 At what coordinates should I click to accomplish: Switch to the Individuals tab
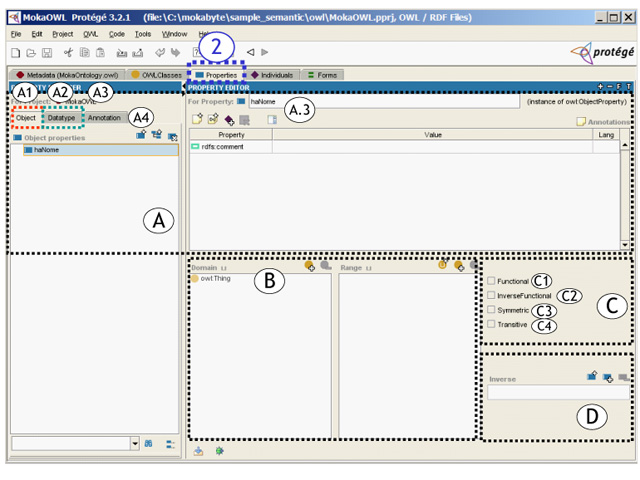[x=272, y=75]
